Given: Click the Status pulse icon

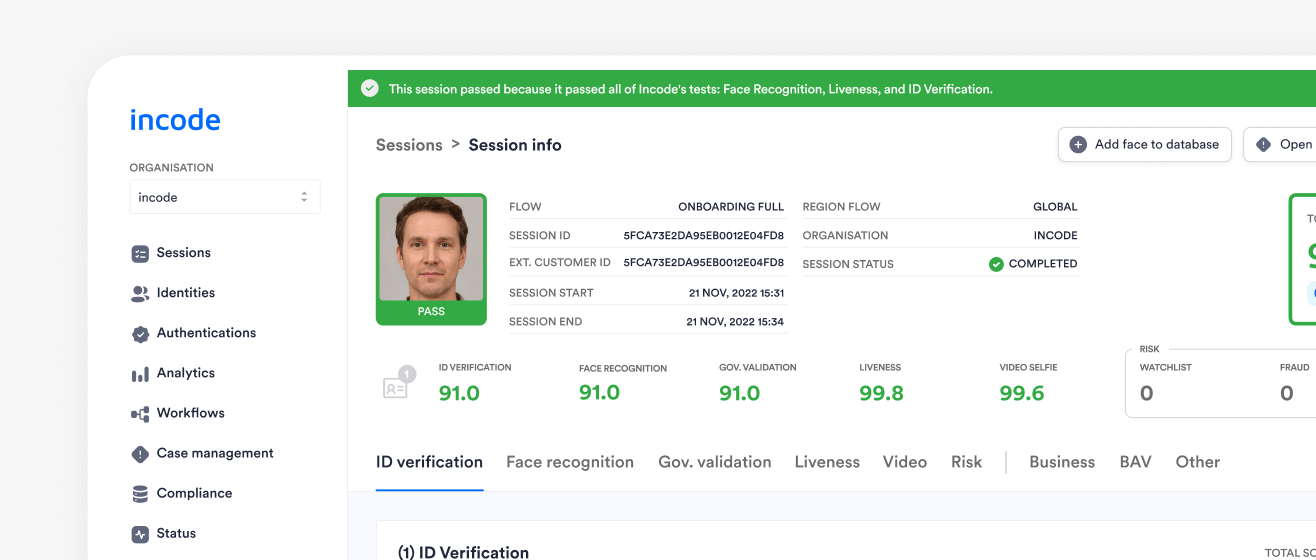Looking at the screenshot, I should coord(140,534).
